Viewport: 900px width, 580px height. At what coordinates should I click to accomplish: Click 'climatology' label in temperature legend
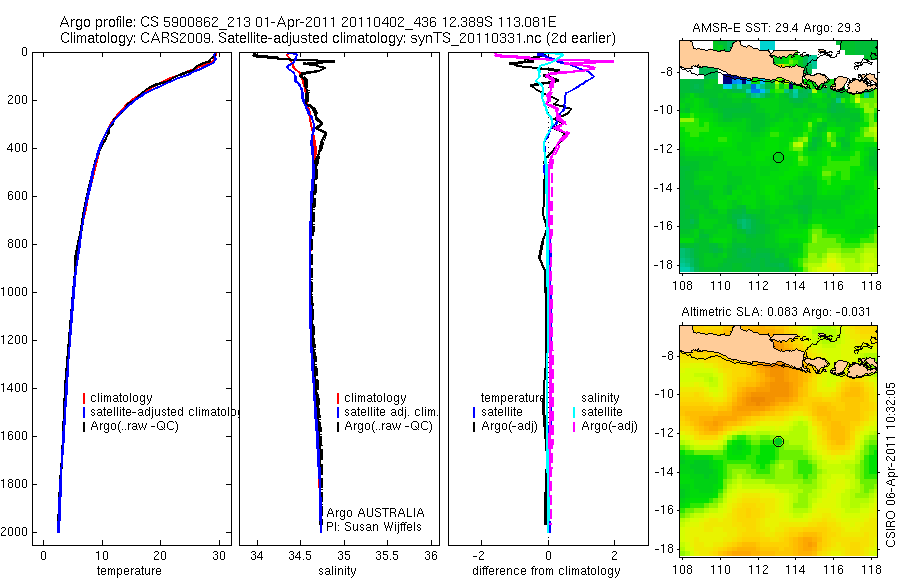[121, 398]
